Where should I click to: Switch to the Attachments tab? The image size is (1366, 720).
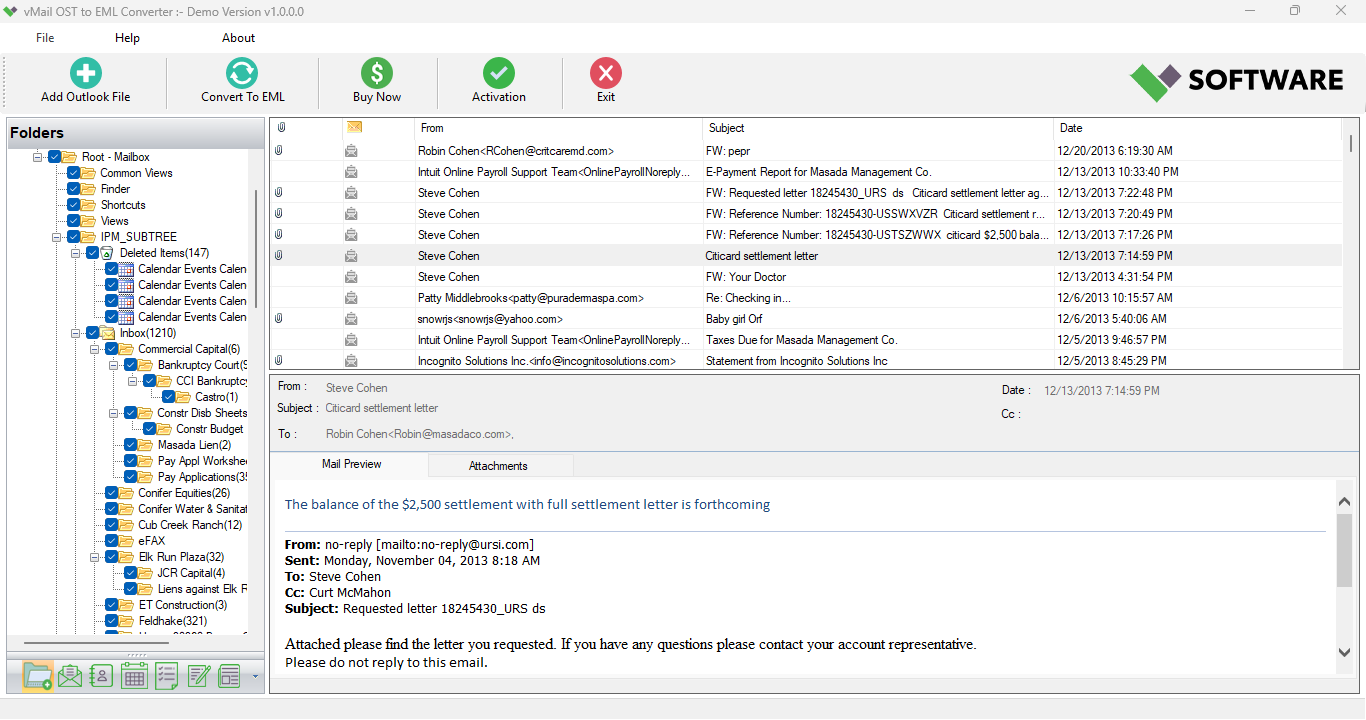pos(499,465)
